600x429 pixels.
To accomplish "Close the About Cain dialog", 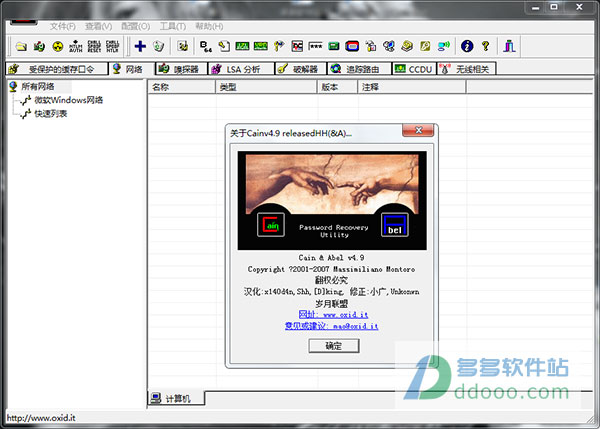I will click(x=418, y=130).
